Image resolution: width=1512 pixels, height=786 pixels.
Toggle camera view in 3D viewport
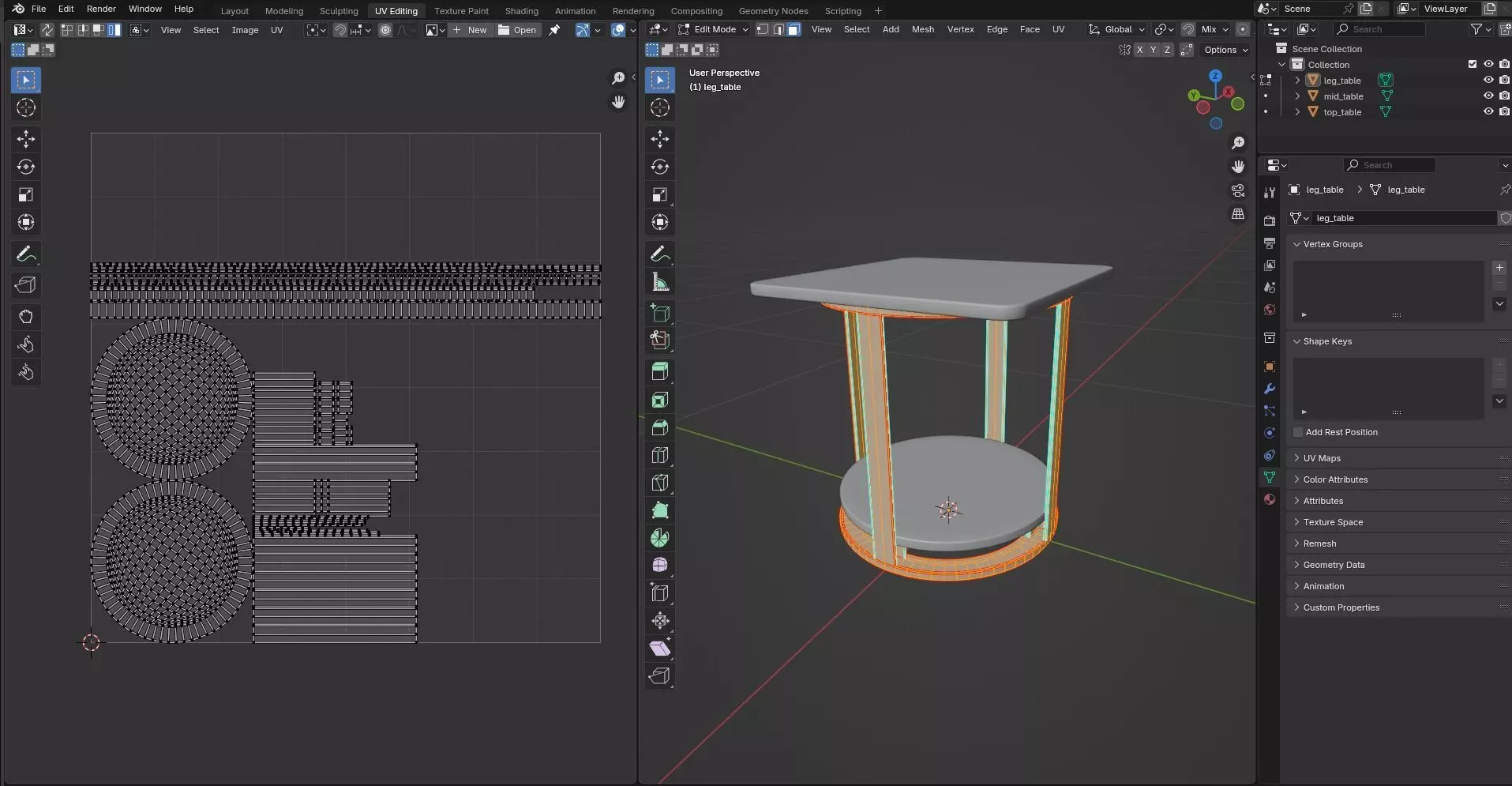[x=1238, y=191]
